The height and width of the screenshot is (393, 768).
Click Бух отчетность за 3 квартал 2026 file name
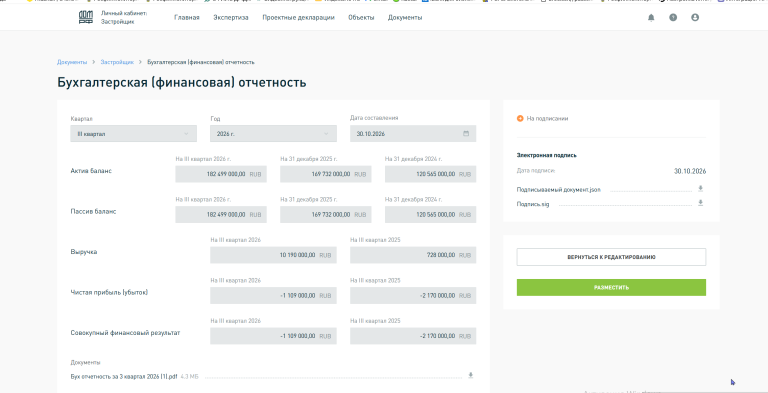(124, 376)
